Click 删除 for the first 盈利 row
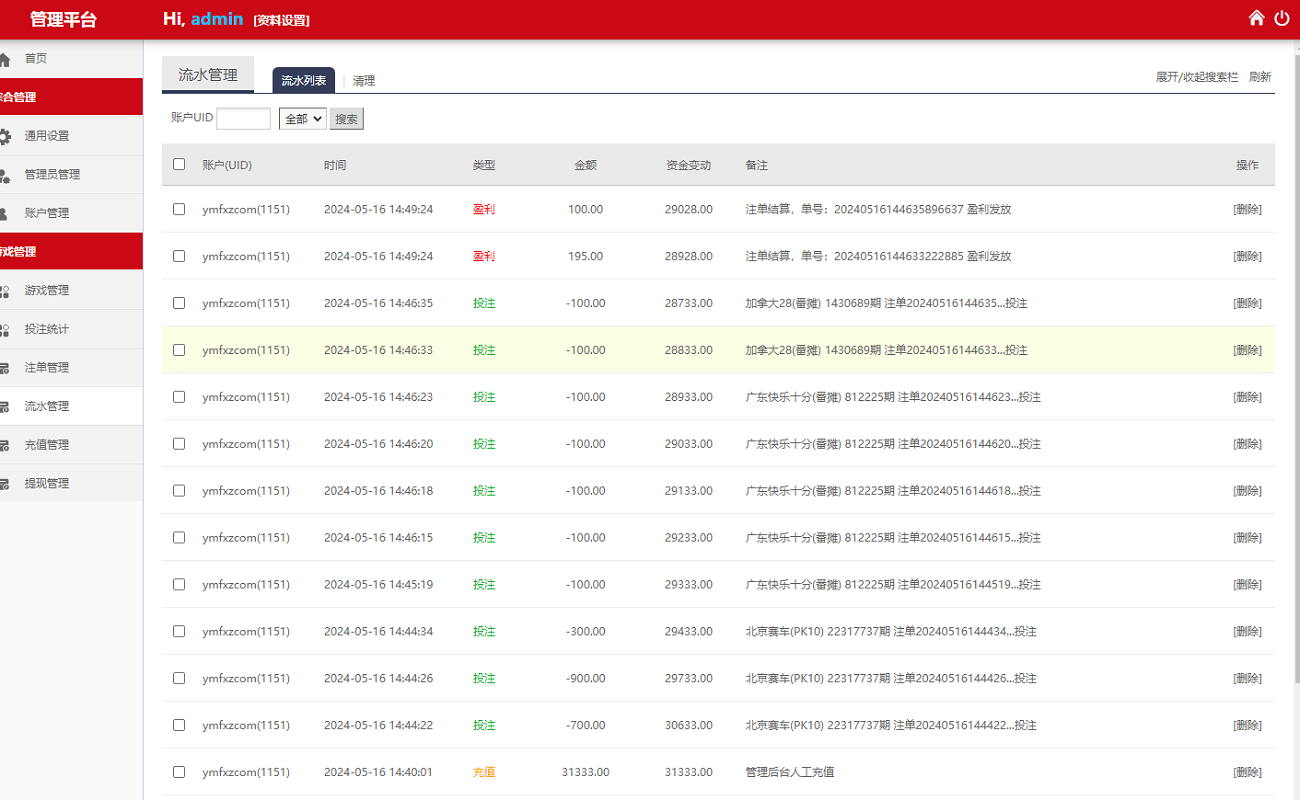Screen dimensions: 1300x800 pos(1247,210)
